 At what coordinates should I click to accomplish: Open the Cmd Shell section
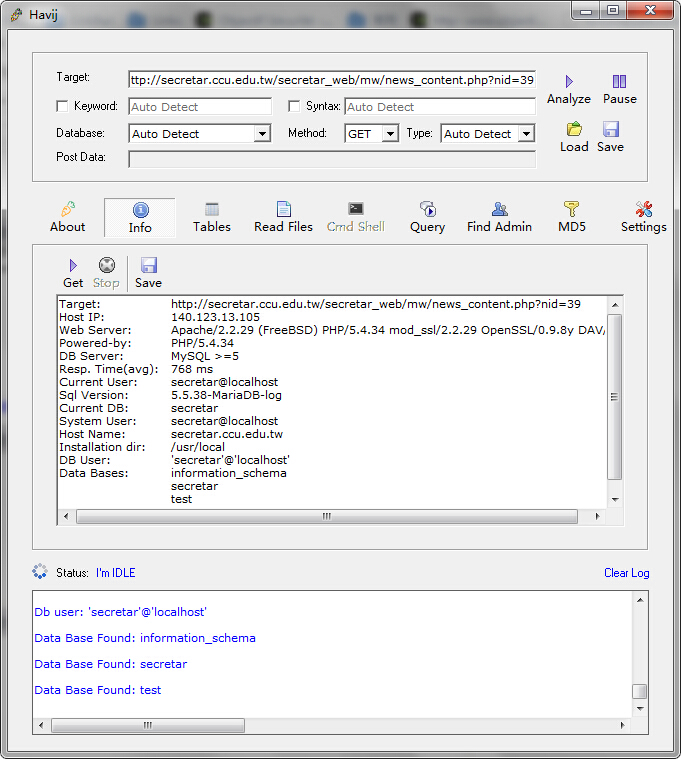point(355,217)
